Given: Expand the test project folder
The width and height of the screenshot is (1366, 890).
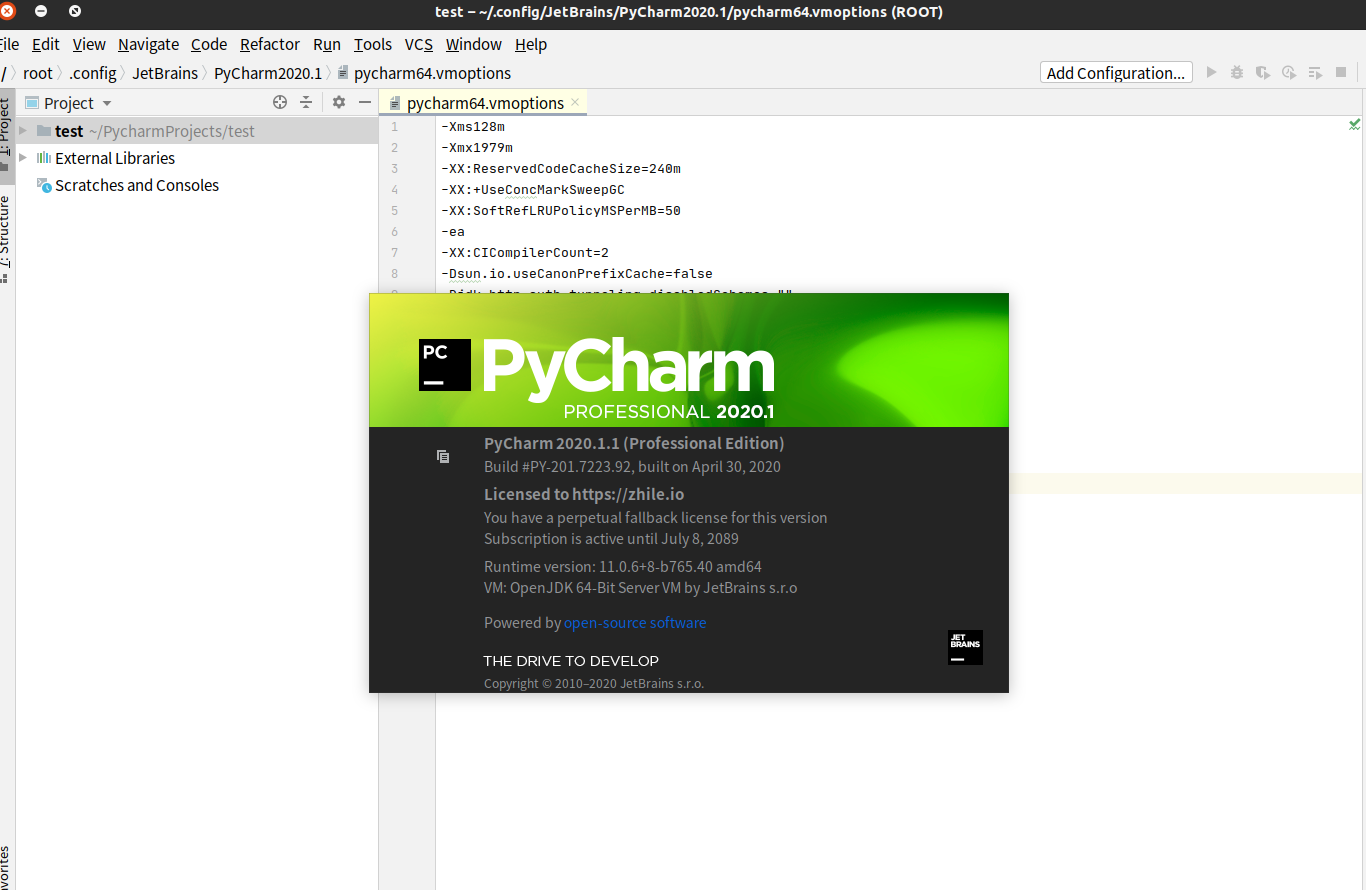Looking at the screenshot, I should (x=23, y=131).
